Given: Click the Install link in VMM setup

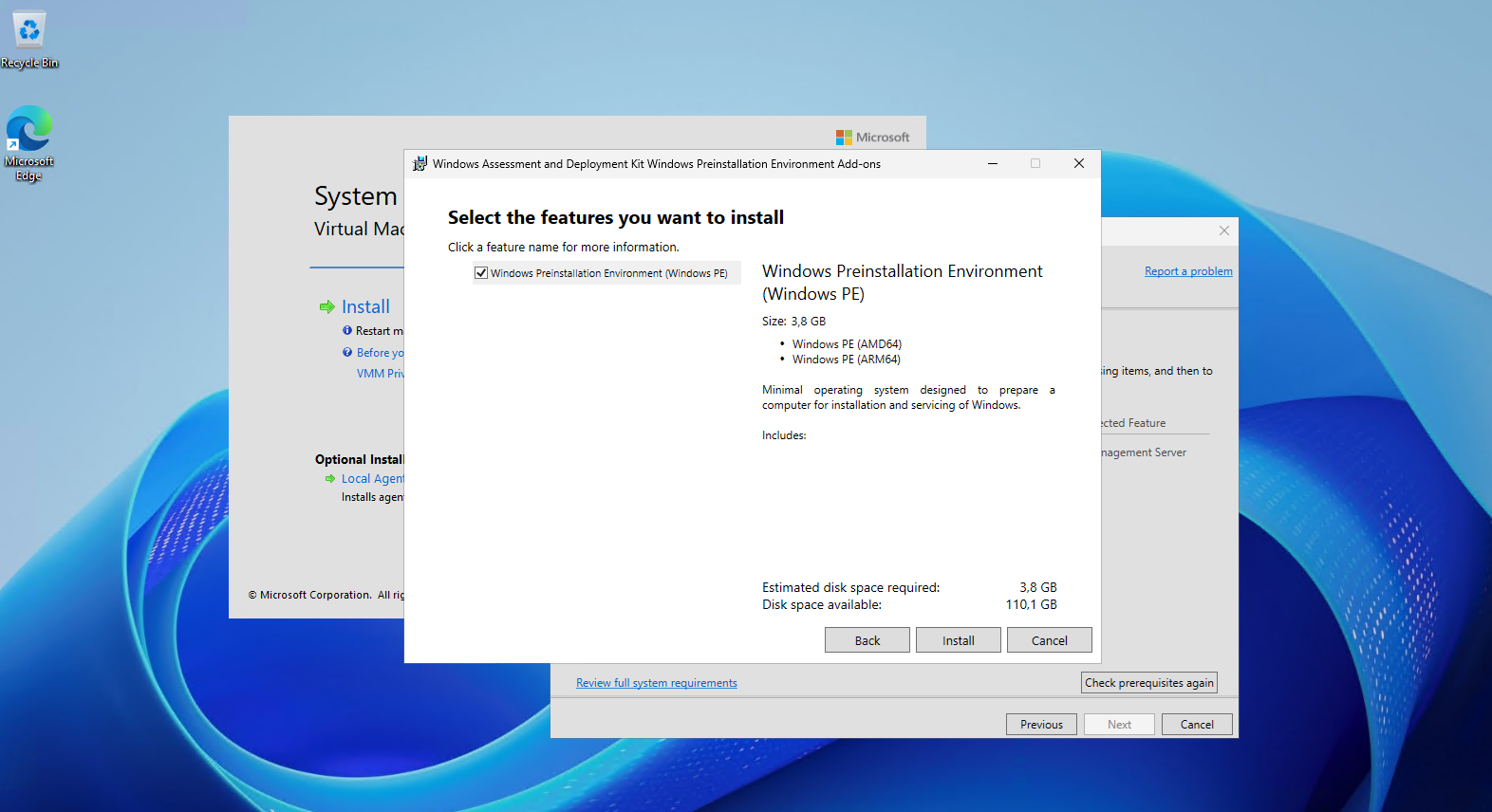Looking at the screenshot, I should click(x=365, y=306).
